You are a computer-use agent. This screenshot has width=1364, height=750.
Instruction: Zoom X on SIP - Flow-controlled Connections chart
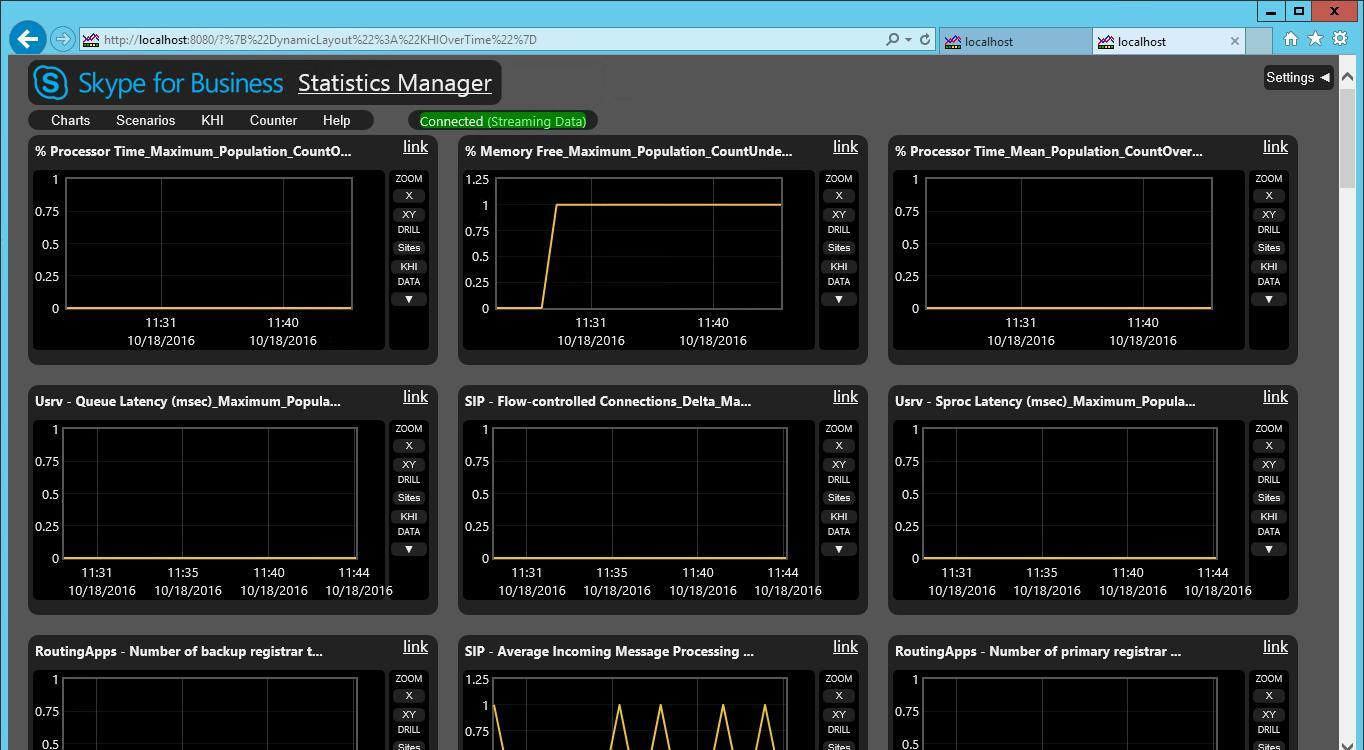pos(838,446)
